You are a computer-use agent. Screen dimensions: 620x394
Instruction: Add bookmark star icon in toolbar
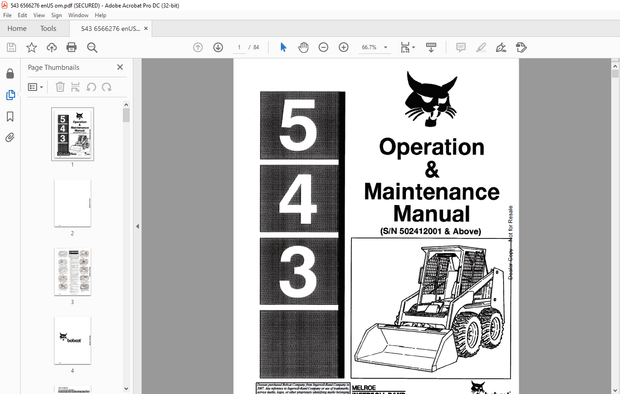pyautogui.click(x=32, y=47)
